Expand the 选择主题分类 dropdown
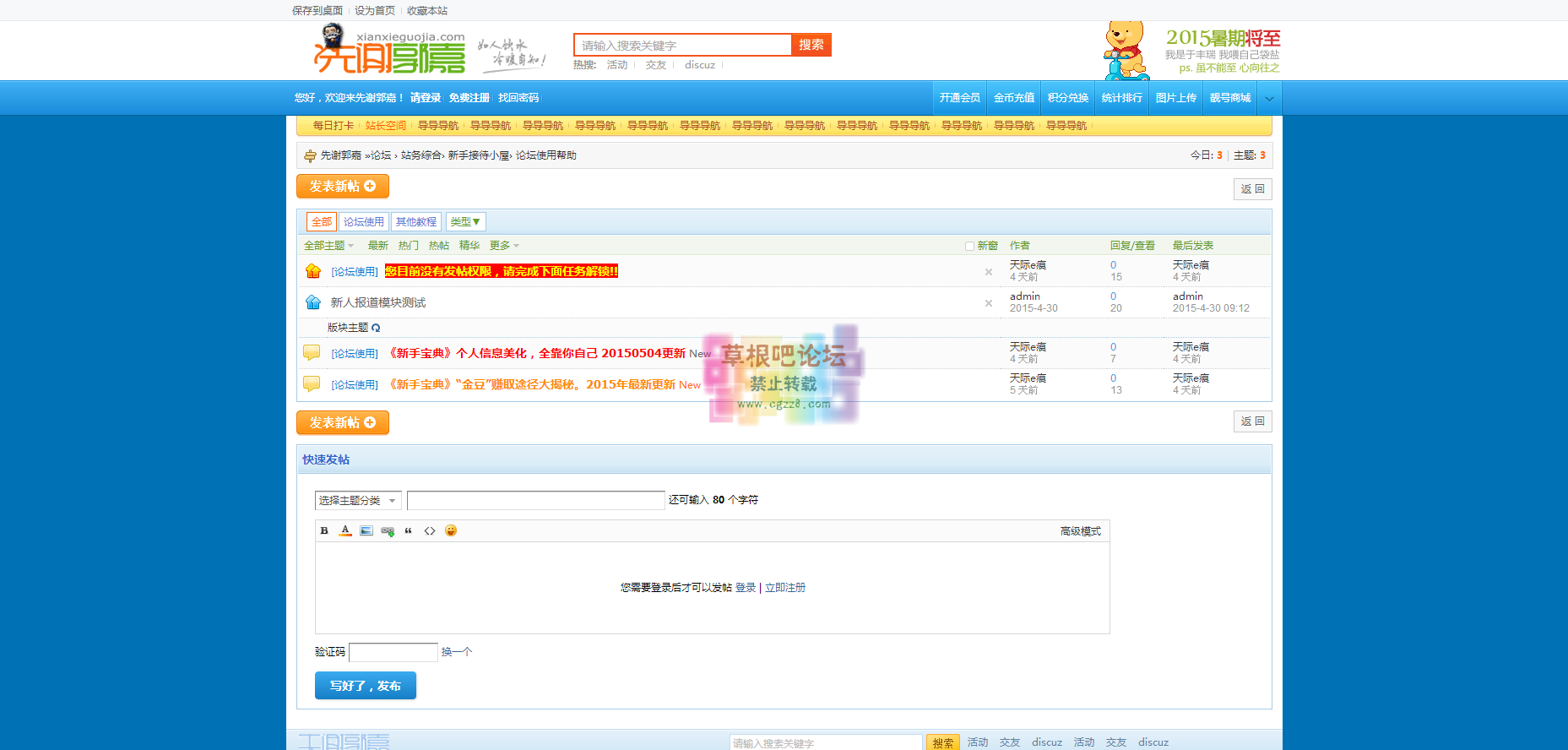1568x750 pixels. [x=358, y=501]
